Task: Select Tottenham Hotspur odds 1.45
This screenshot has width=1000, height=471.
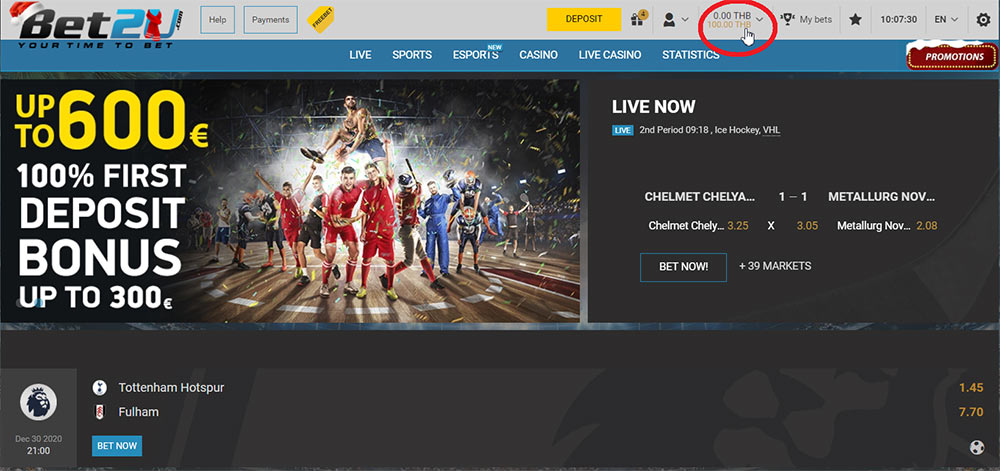Action: 971,388
